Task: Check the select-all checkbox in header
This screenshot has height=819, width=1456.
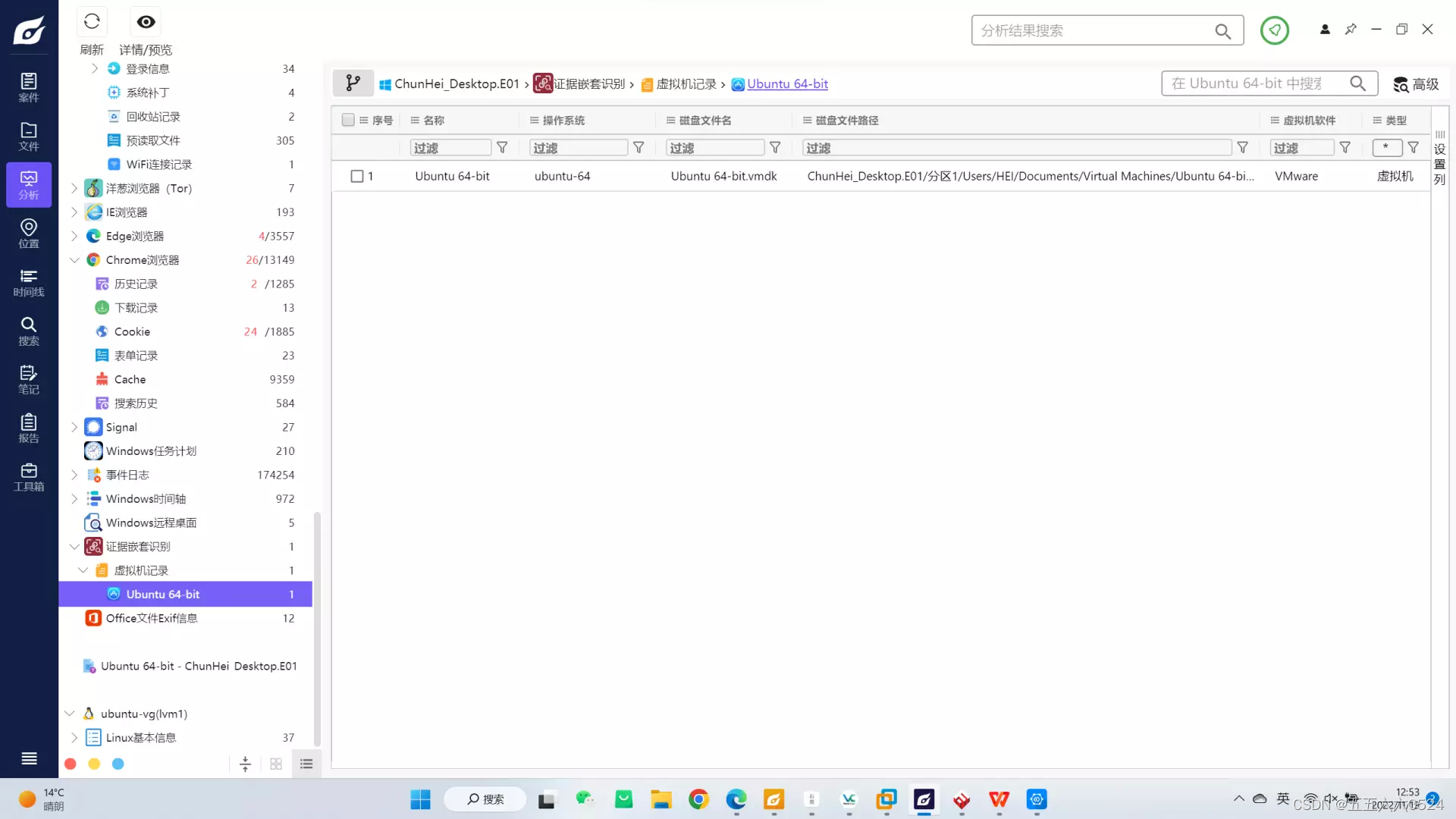Action: (348, 120)
